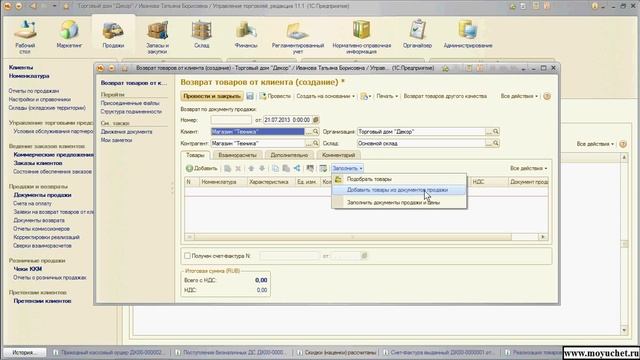Click the Номер input field
Image resolution: width=640 pixels, height=360 pixels.
click(231, 120)
